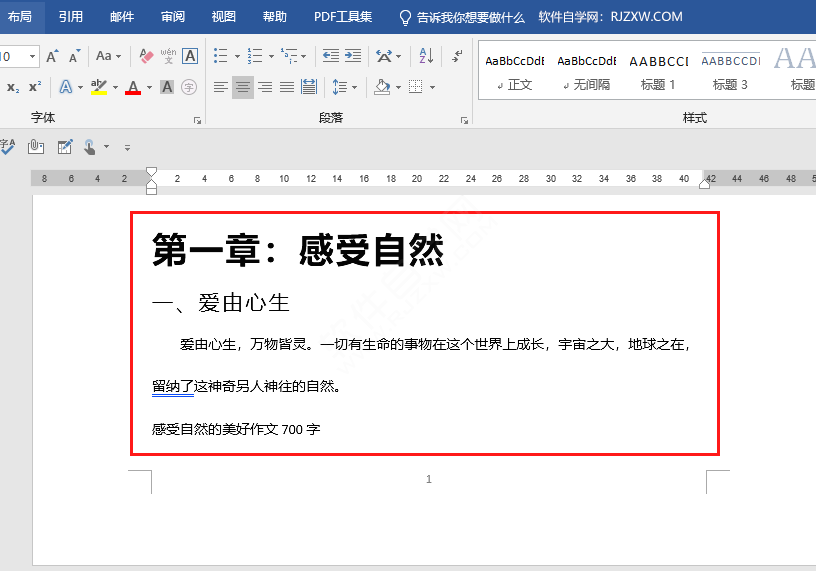Switch to the 审阅 tab
The height and width of the screenshot is (571, 816).
173,17
